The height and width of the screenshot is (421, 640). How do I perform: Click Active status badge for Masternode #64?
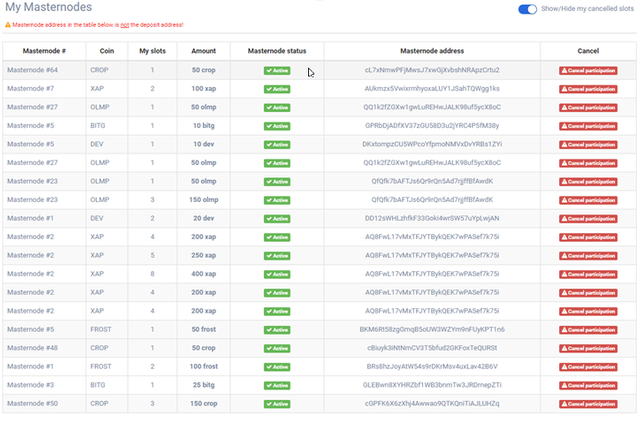coord(277,70)
